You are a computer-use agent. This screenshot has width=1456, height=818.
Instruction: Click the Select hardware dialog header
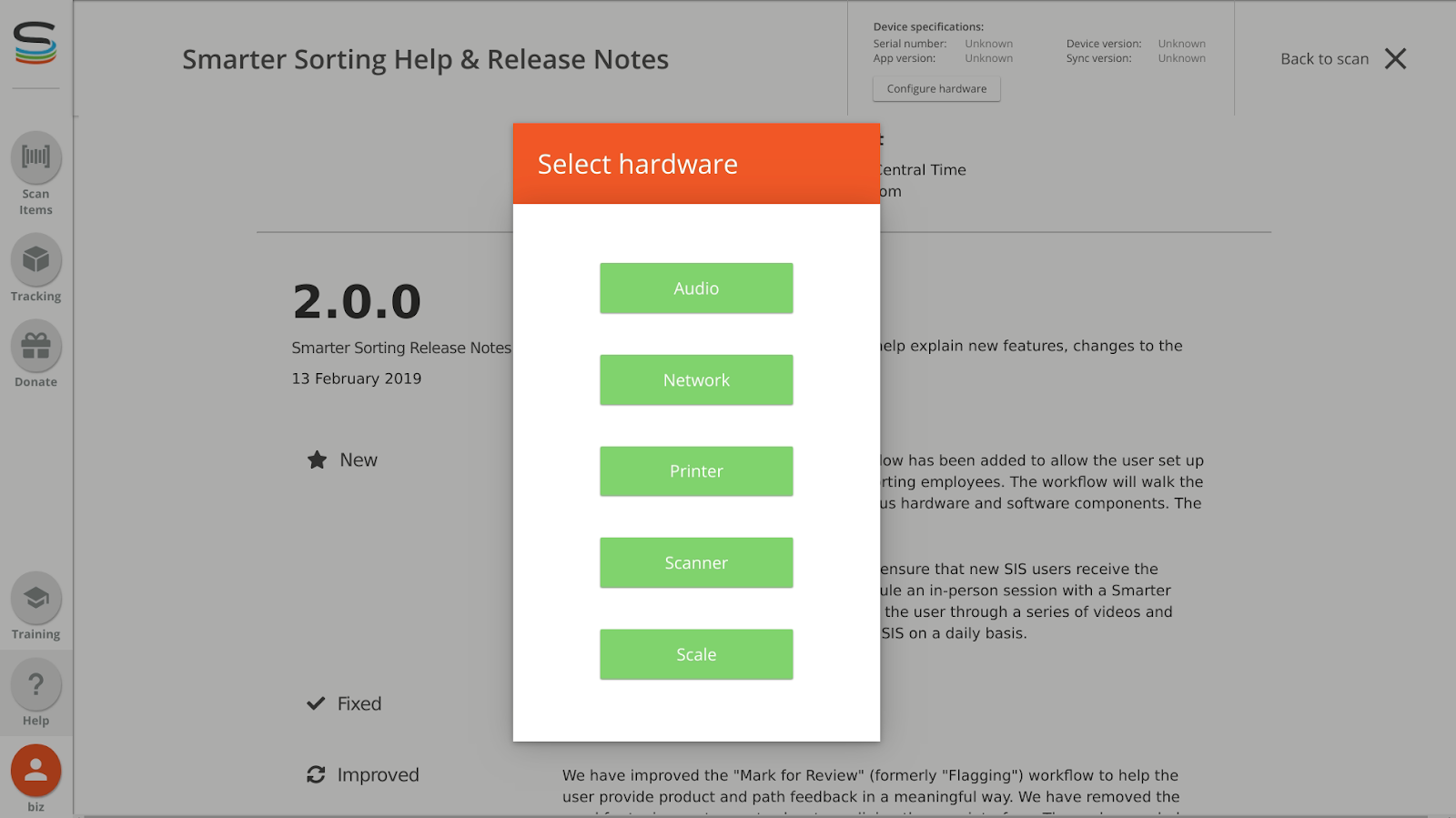point(696,164)
